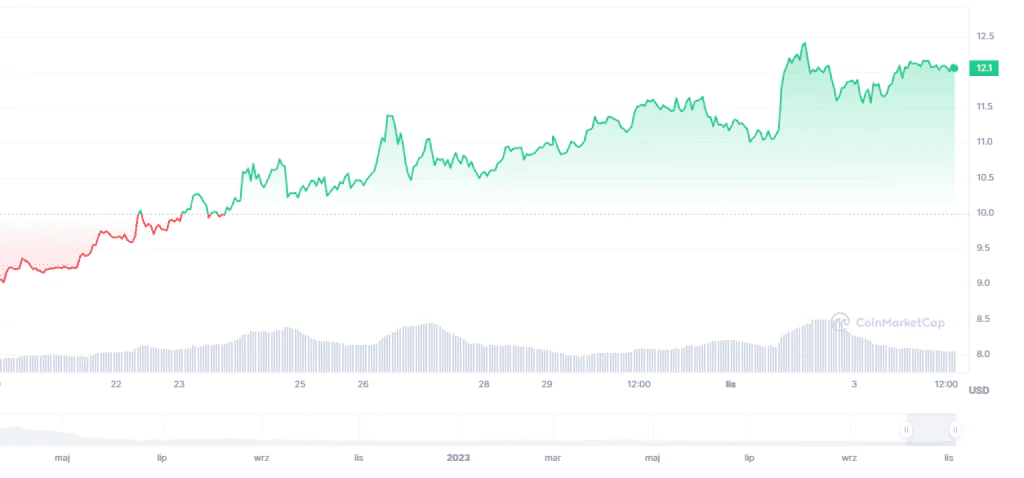Click the CoinMarketCap watermark text
The width and height of the screenshot is (1024, 478).
point(899,323)
